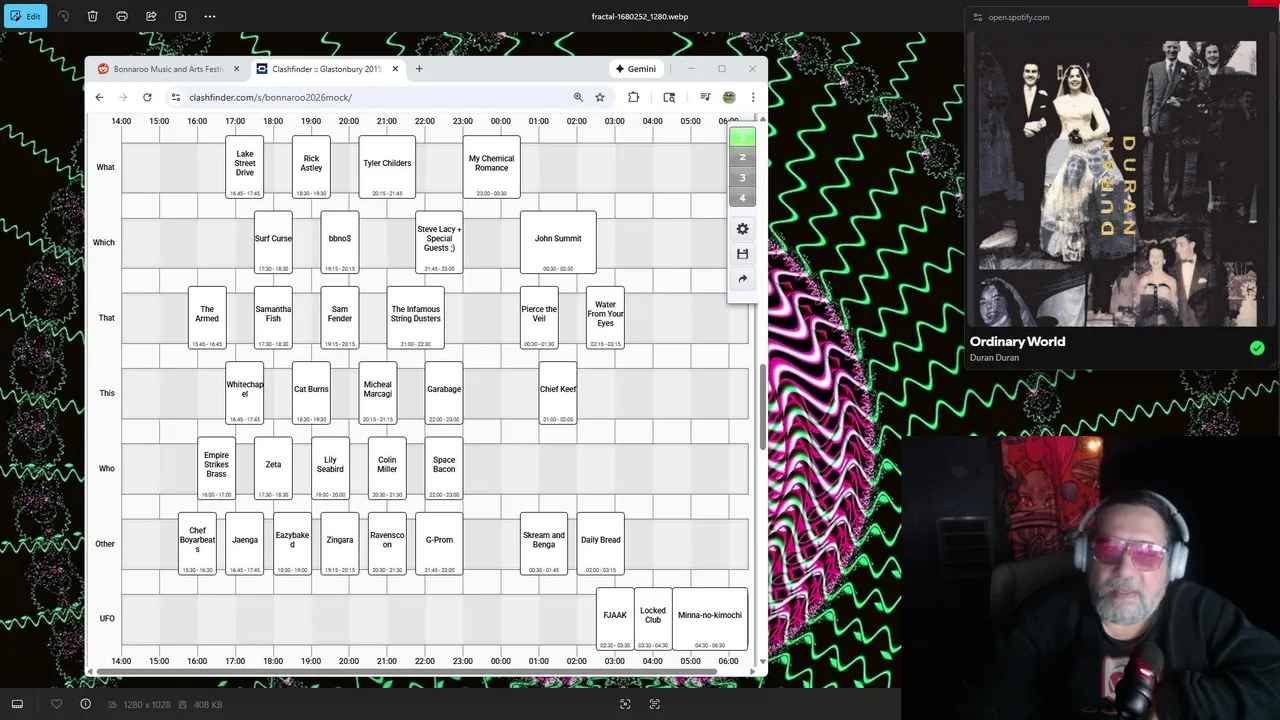This screenshot has width=1280, height=720.
Task: Open Chrome's three-dot menu
Action: (753, 97)
